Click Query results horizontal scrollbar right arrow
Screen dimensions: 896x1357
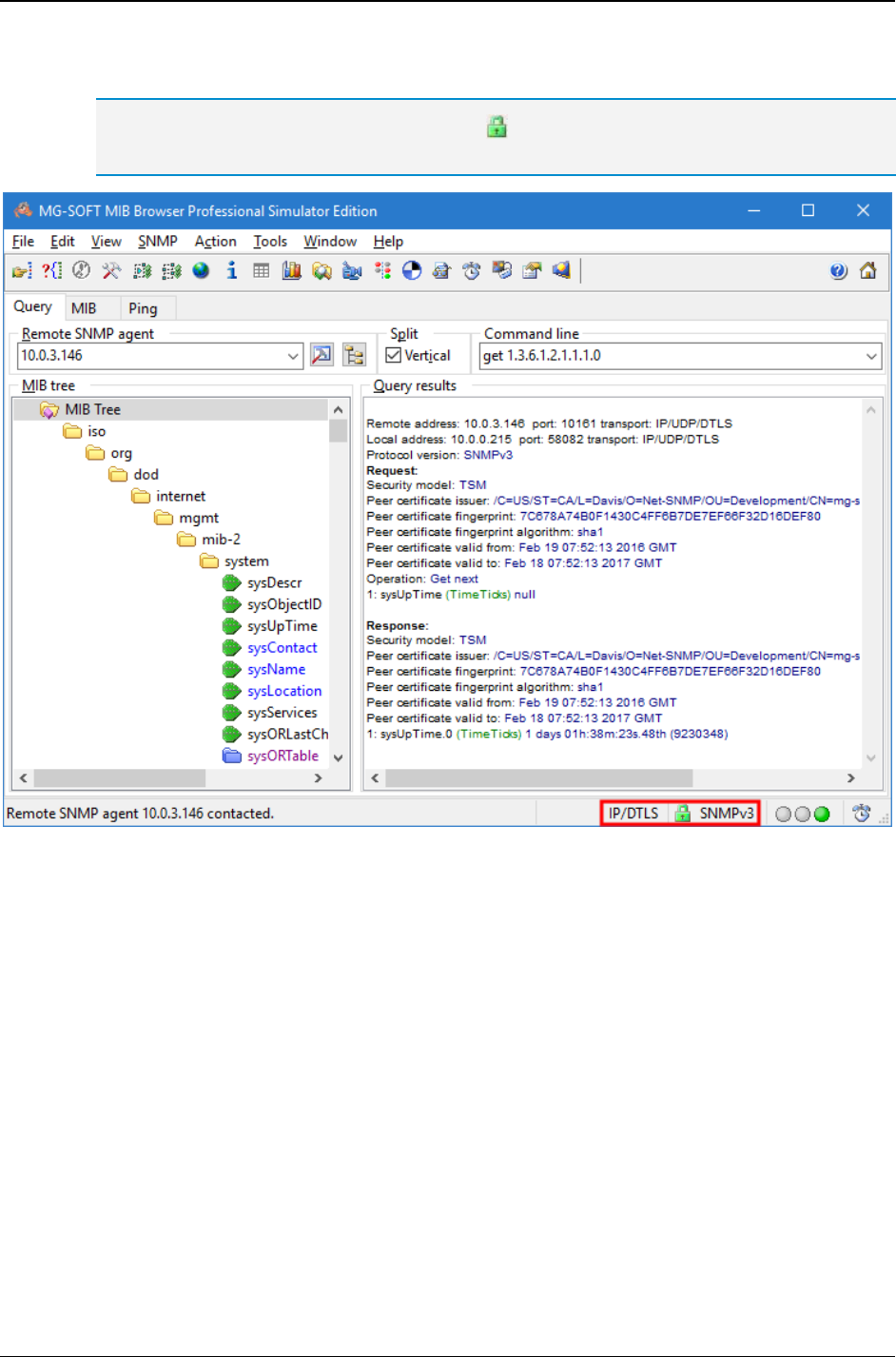coord(851,778)
